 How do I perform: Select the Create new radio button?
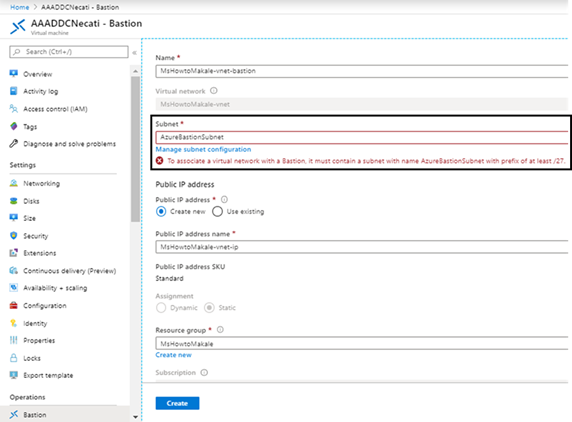tap(161, 212)
